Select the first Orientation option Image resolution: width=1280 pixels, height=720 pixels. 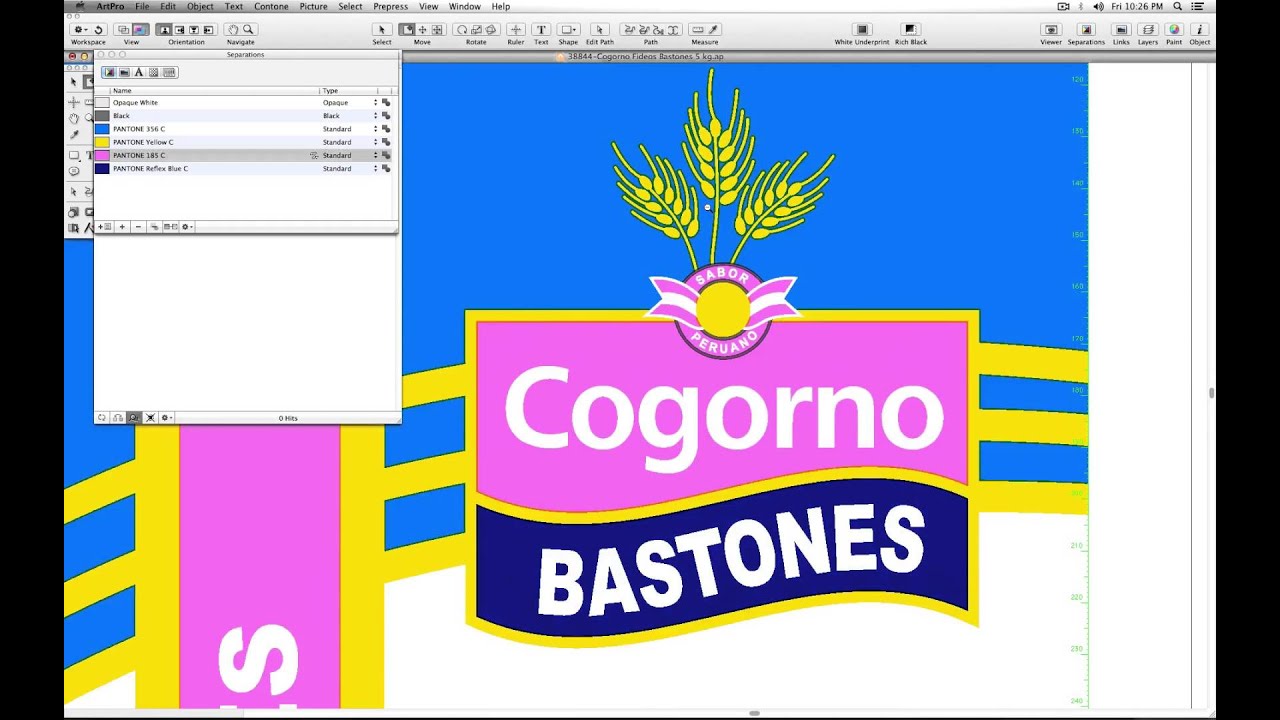[164, 30]
